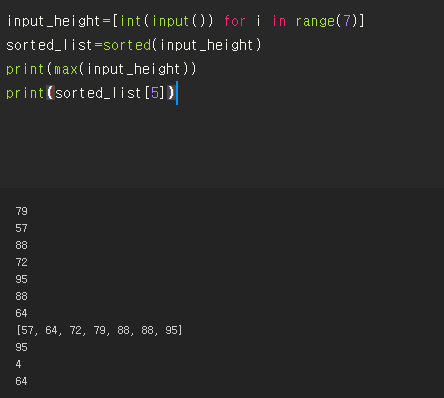
Task: Click 'range' in the list comprehension
Action: (315, 22)
